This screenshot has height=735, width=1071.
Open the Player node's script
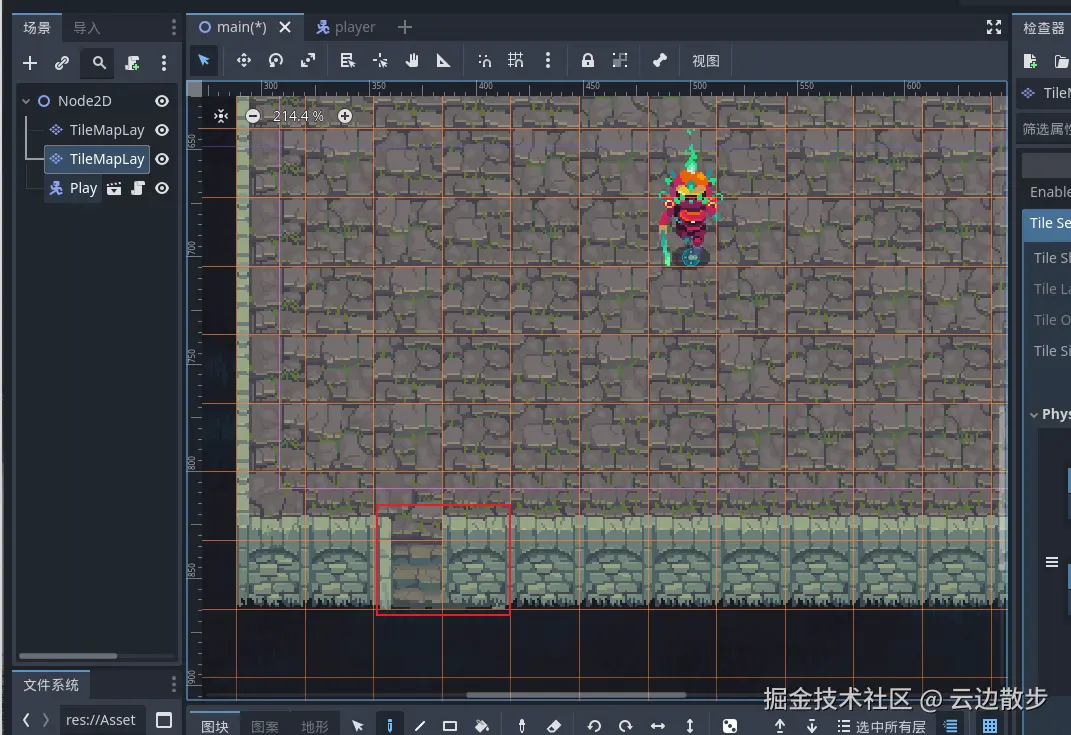(x=138, y=189)
